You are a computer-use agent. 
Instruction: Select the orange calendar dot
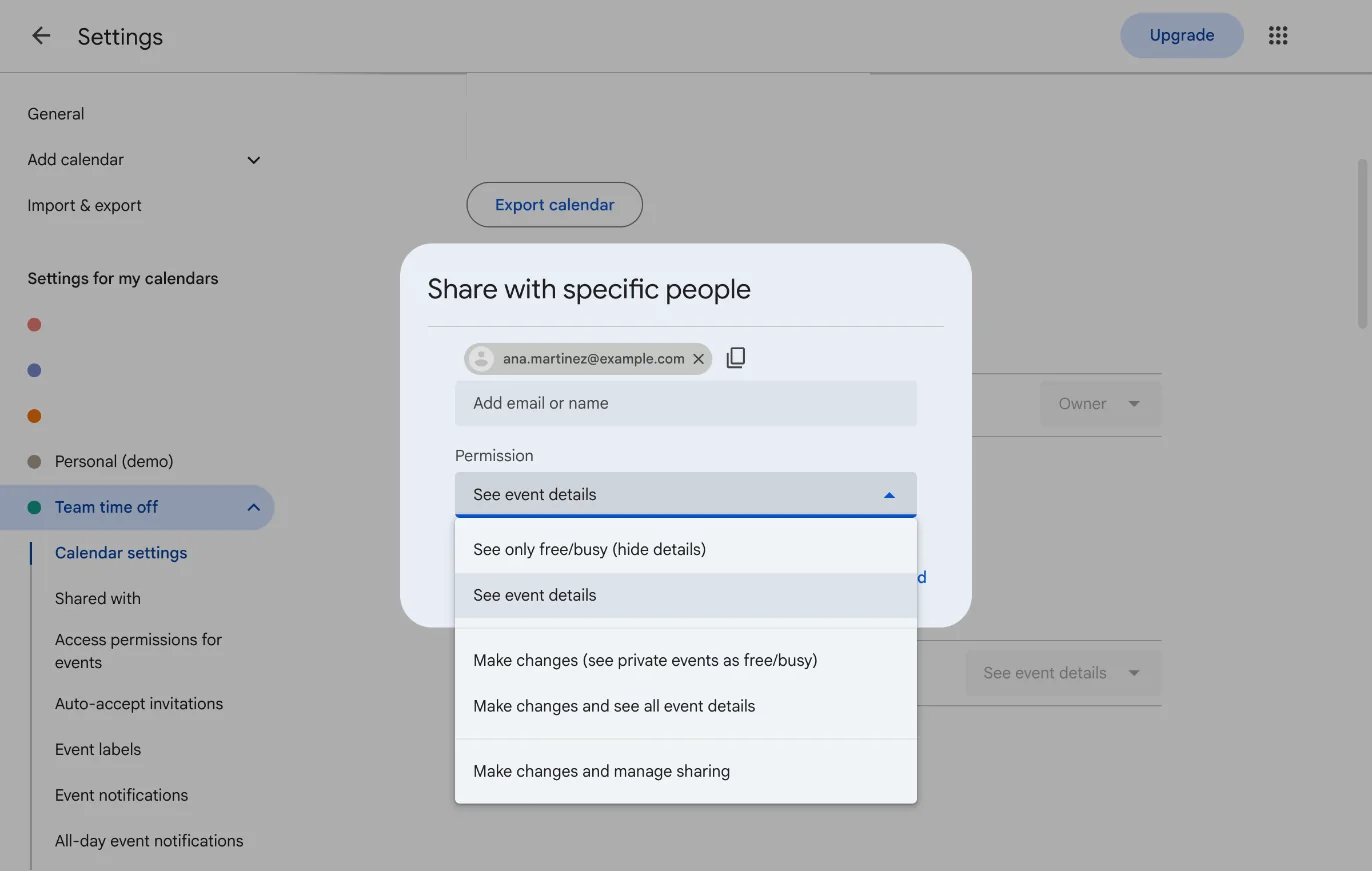click(34, 416)
